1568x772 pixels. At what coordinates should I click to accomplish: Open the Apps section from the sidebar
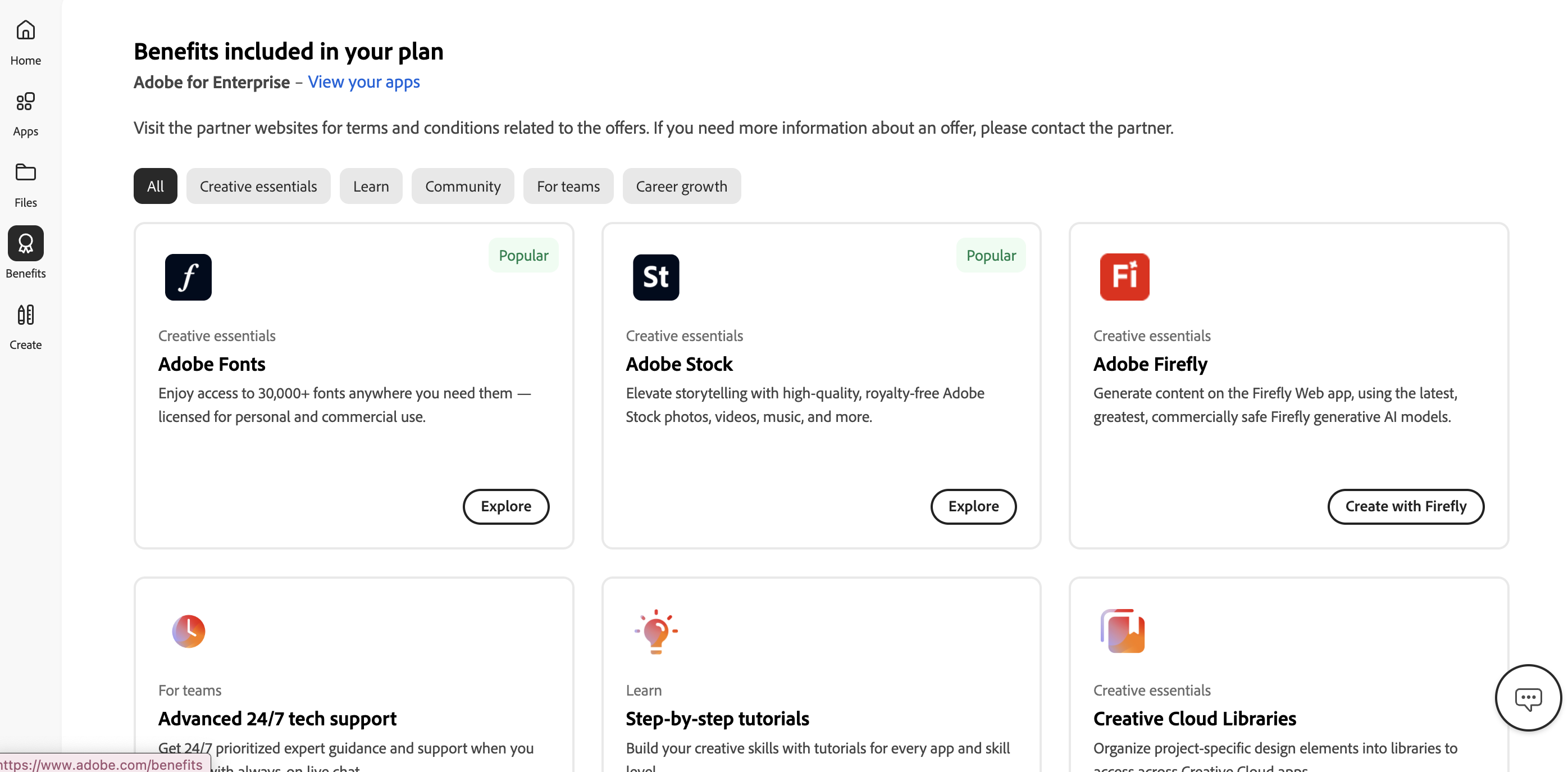click(x=25, y=112)
